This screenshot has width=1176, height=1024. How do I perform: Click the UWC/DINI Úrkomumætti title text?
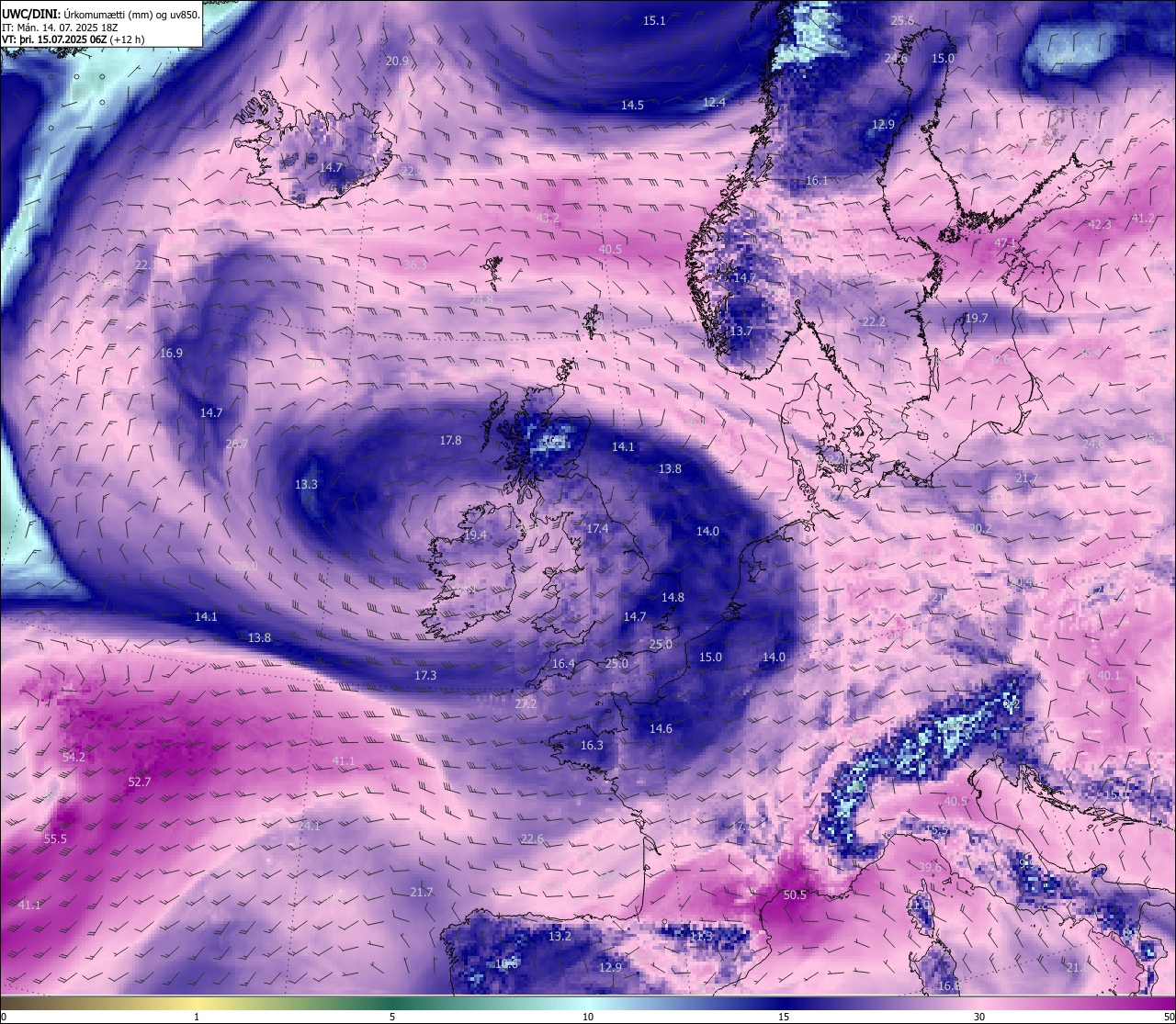[x=101, y=14]
